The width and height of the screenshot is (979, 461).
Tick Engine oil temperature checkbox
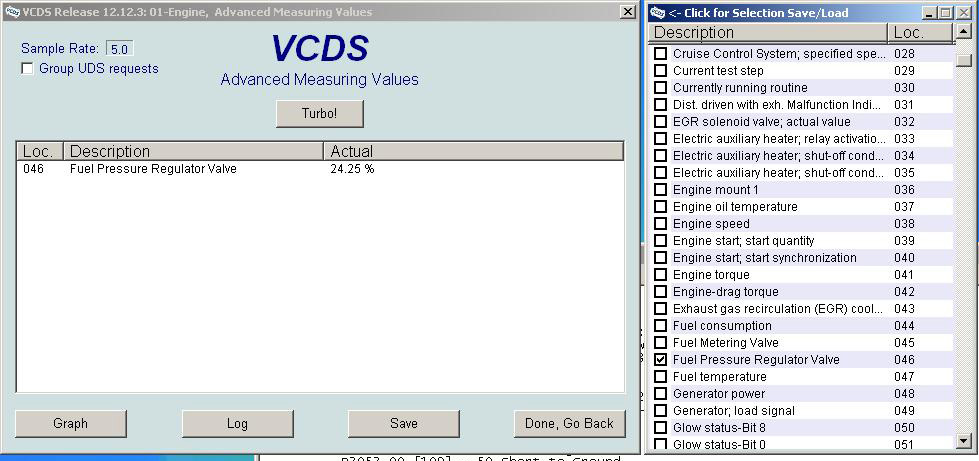click(x=660, y=207)
